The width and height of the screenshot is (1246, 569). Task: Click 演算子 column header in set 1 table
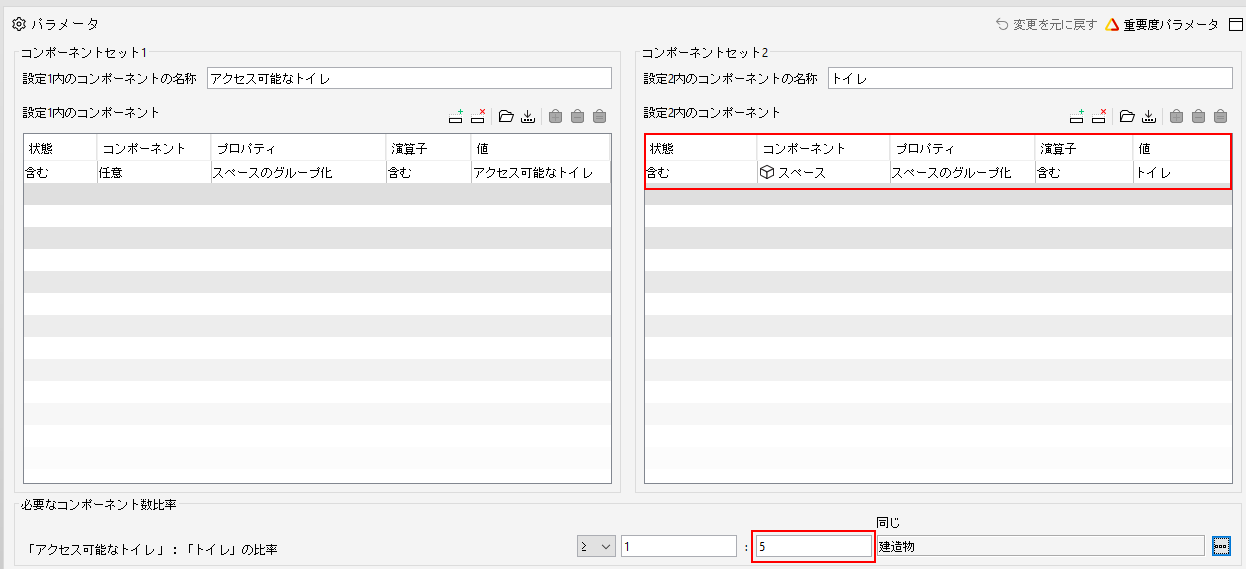click(429, 148)
